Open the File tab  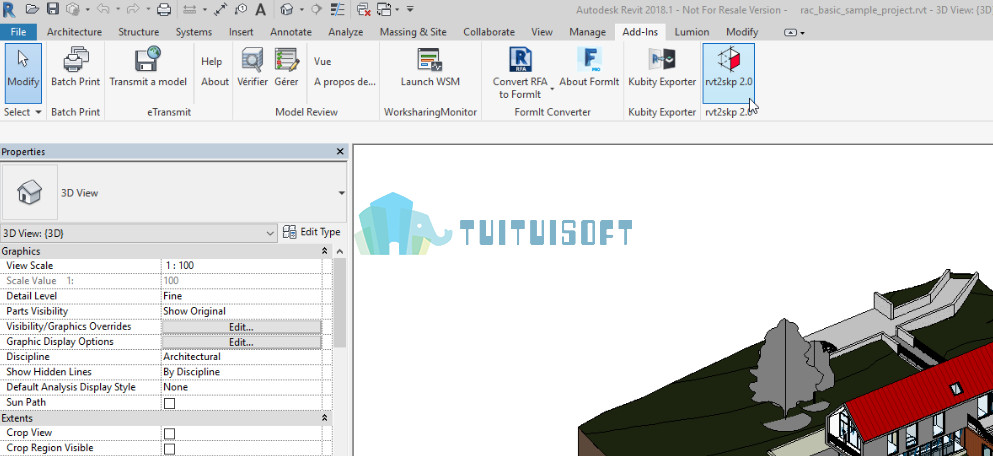18,32
